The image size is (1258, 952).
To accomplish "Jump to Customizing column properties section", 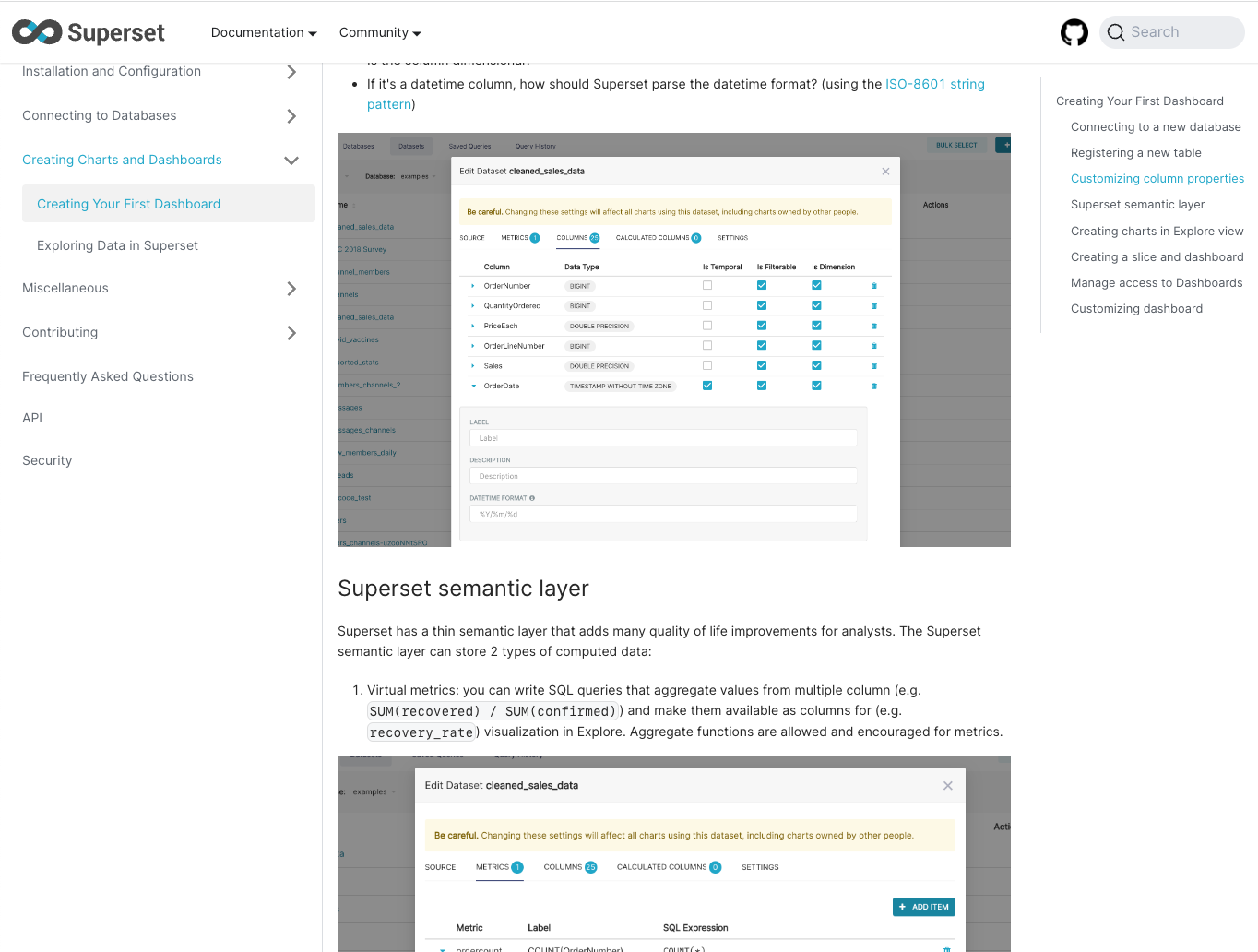I will click(1157, 179).
